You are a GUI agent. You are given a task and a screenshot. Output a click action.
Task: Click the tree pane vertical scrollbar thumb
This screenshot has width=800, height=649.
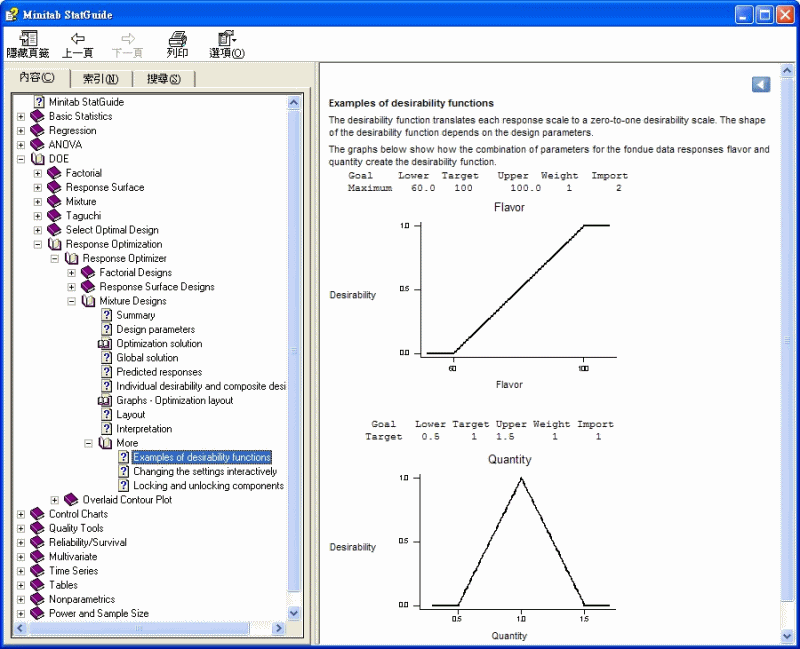pos(294,351)
